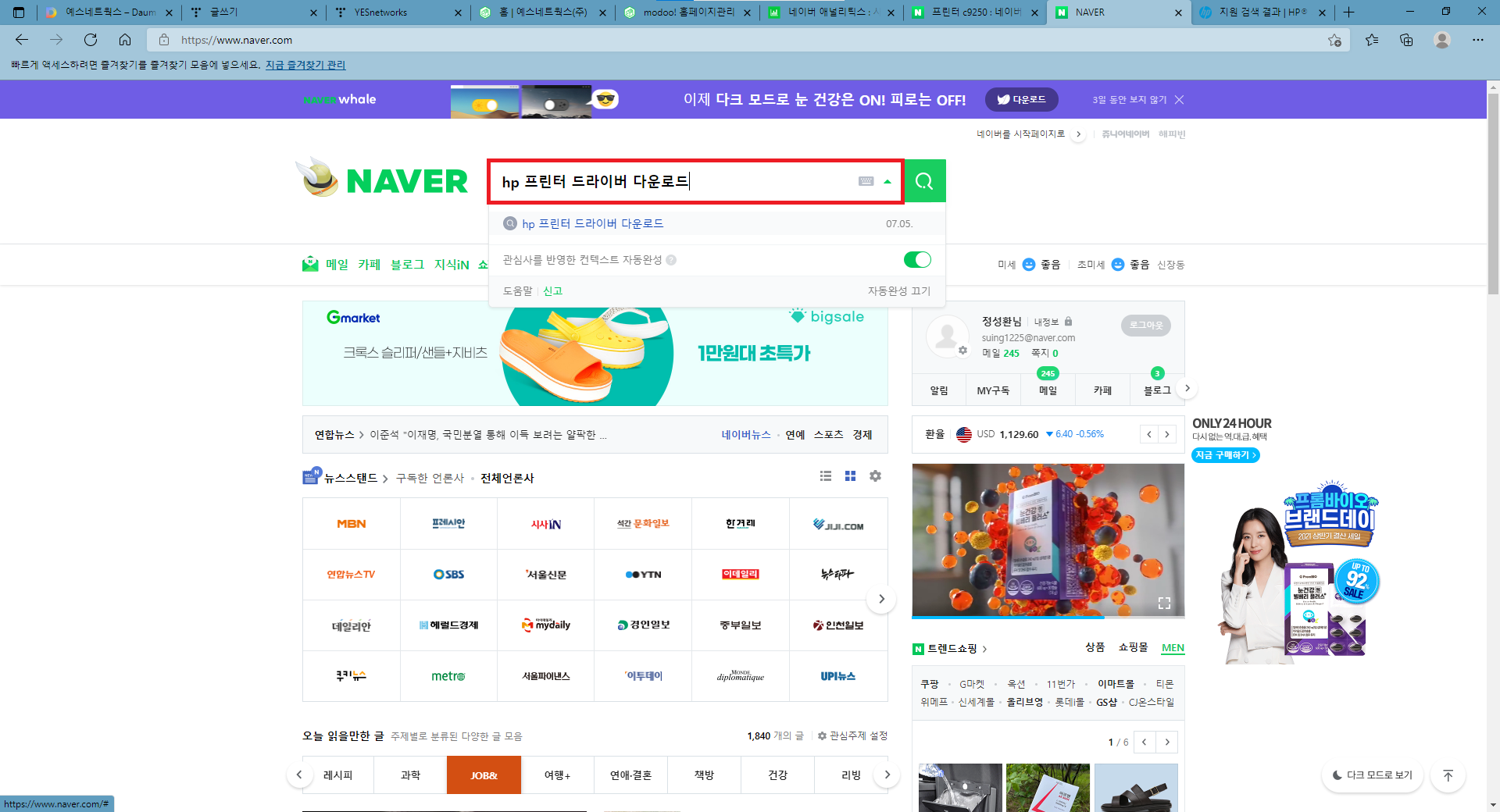The height and width of the screenshot is (812, 1500).
Task: Click 지금 즐겨찾기 관리 link
Action: [x=305, y=65]
